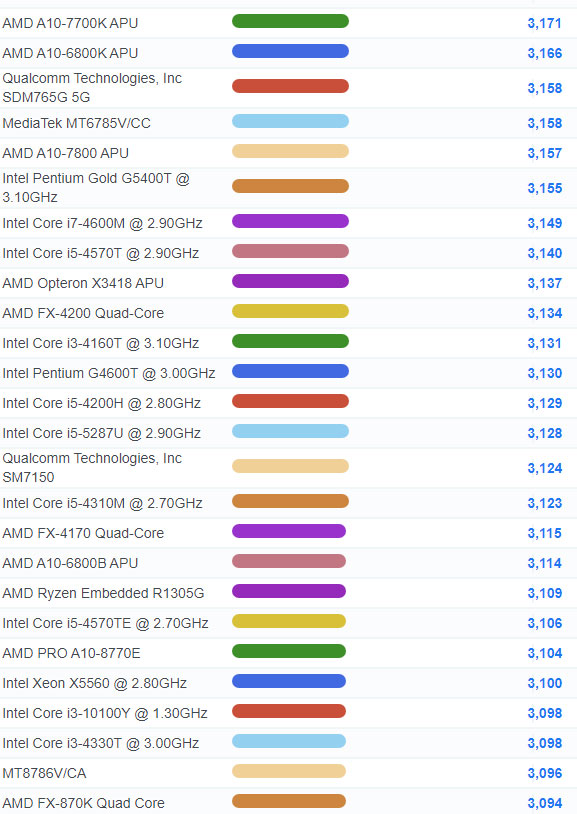The image size is (577, 814).
Task: Click score 3,158 in MediaTek MT6785V/CC row
Action: click(544, 124)
